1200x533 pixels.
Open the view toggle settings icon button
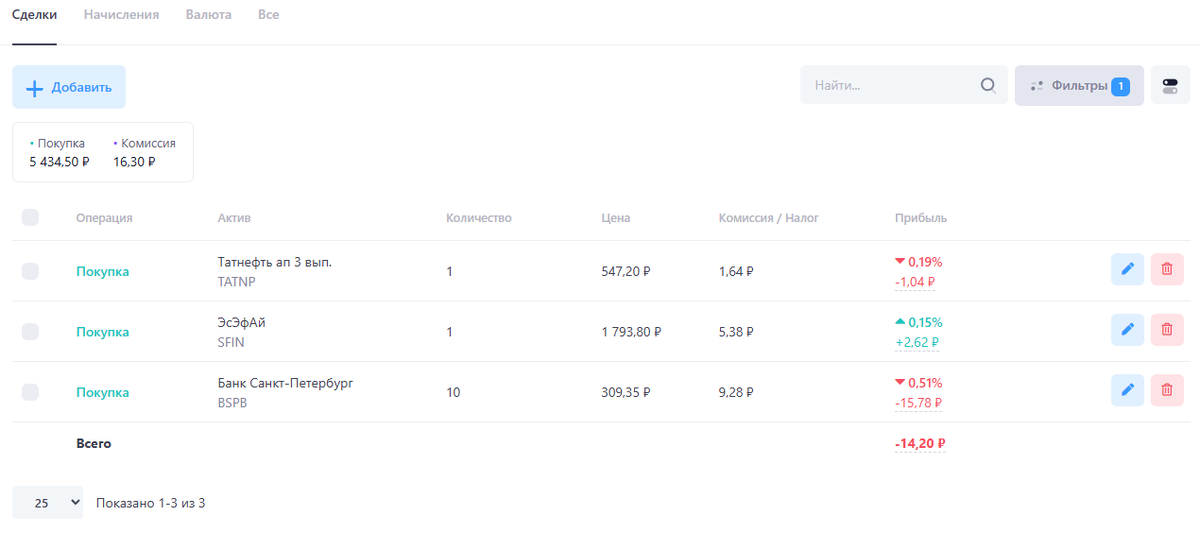tap(1170, 86)
